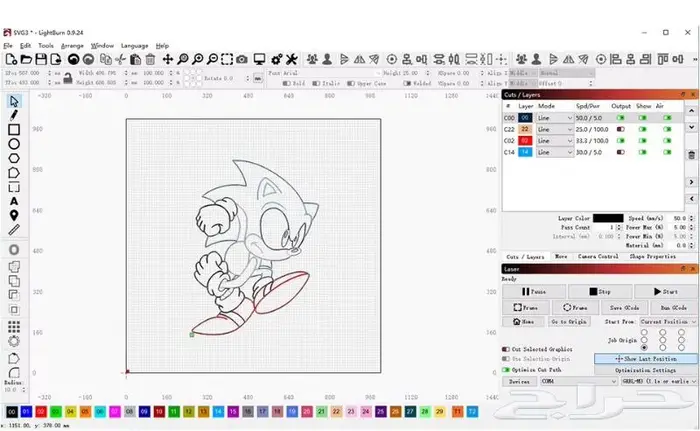Select the Polygon tool
Screen dimensions: 700x431
14,158
